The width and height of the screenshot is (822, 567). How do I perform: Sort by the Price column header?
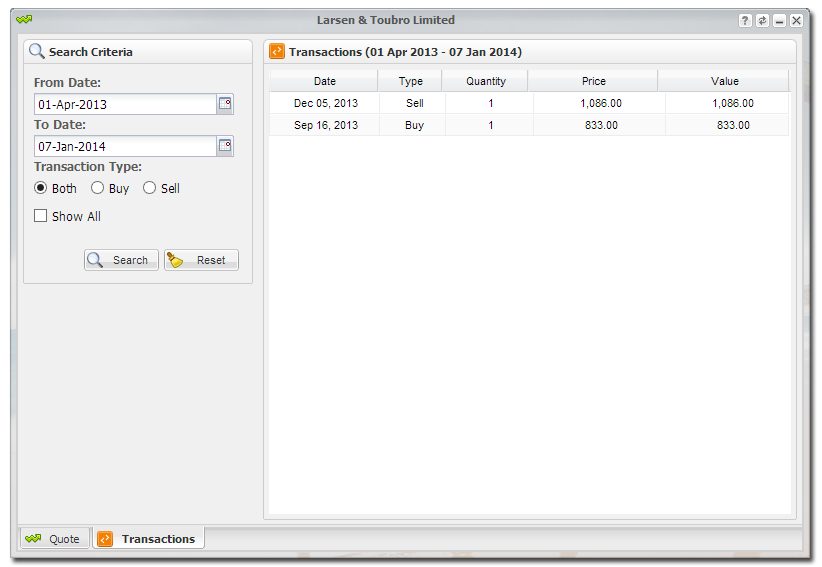(593, 81)
